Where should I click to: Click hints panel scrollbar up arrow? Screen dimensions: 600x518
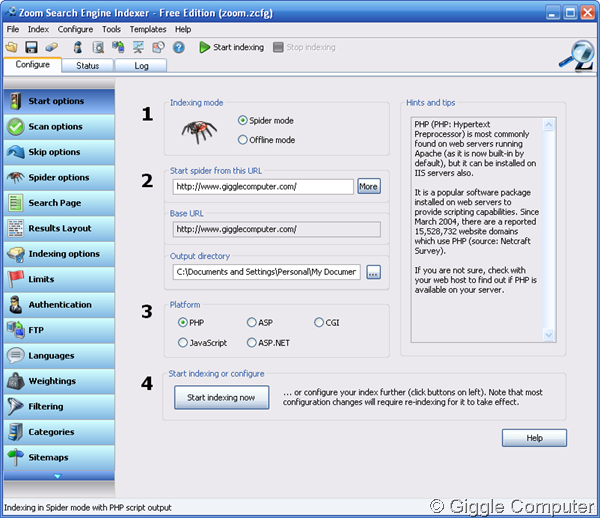[549, 125]
